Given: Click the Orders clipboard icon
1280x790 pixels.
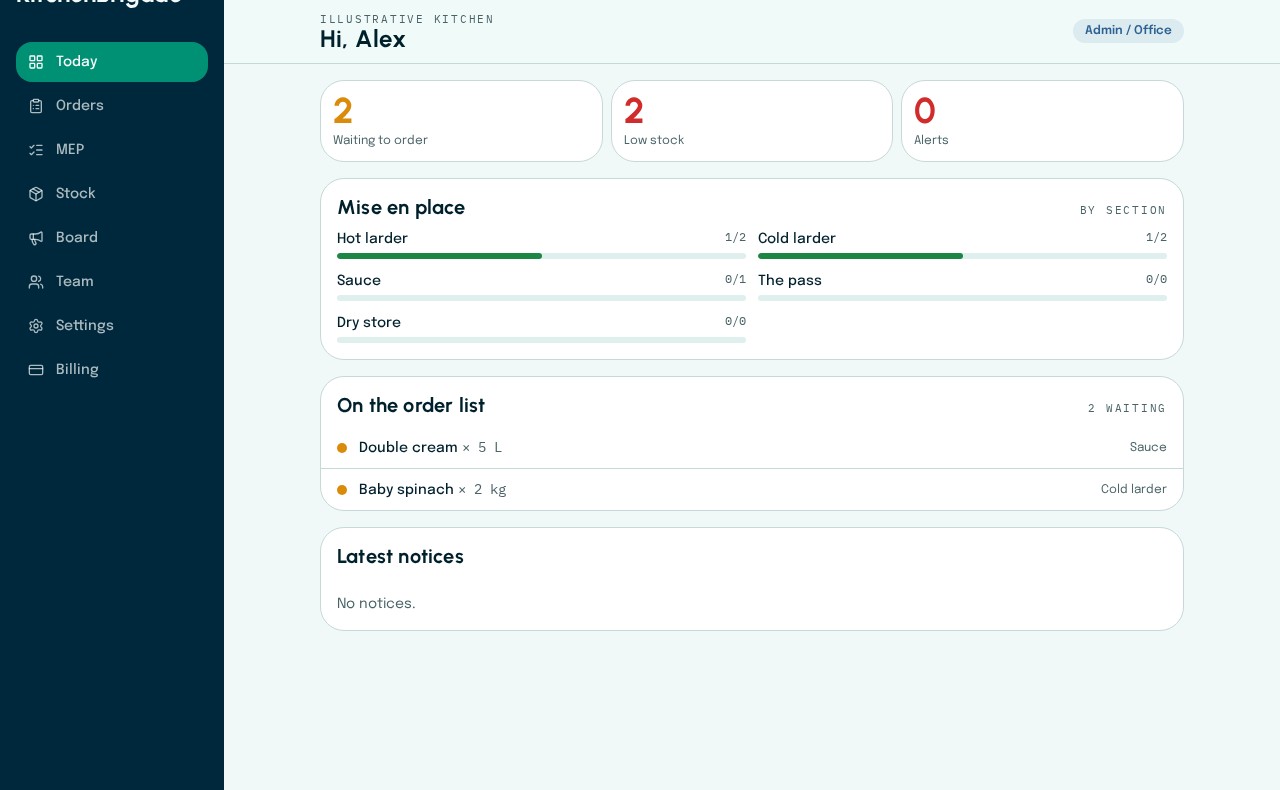Looking at the screenshot, I should [x=36, y=106].
